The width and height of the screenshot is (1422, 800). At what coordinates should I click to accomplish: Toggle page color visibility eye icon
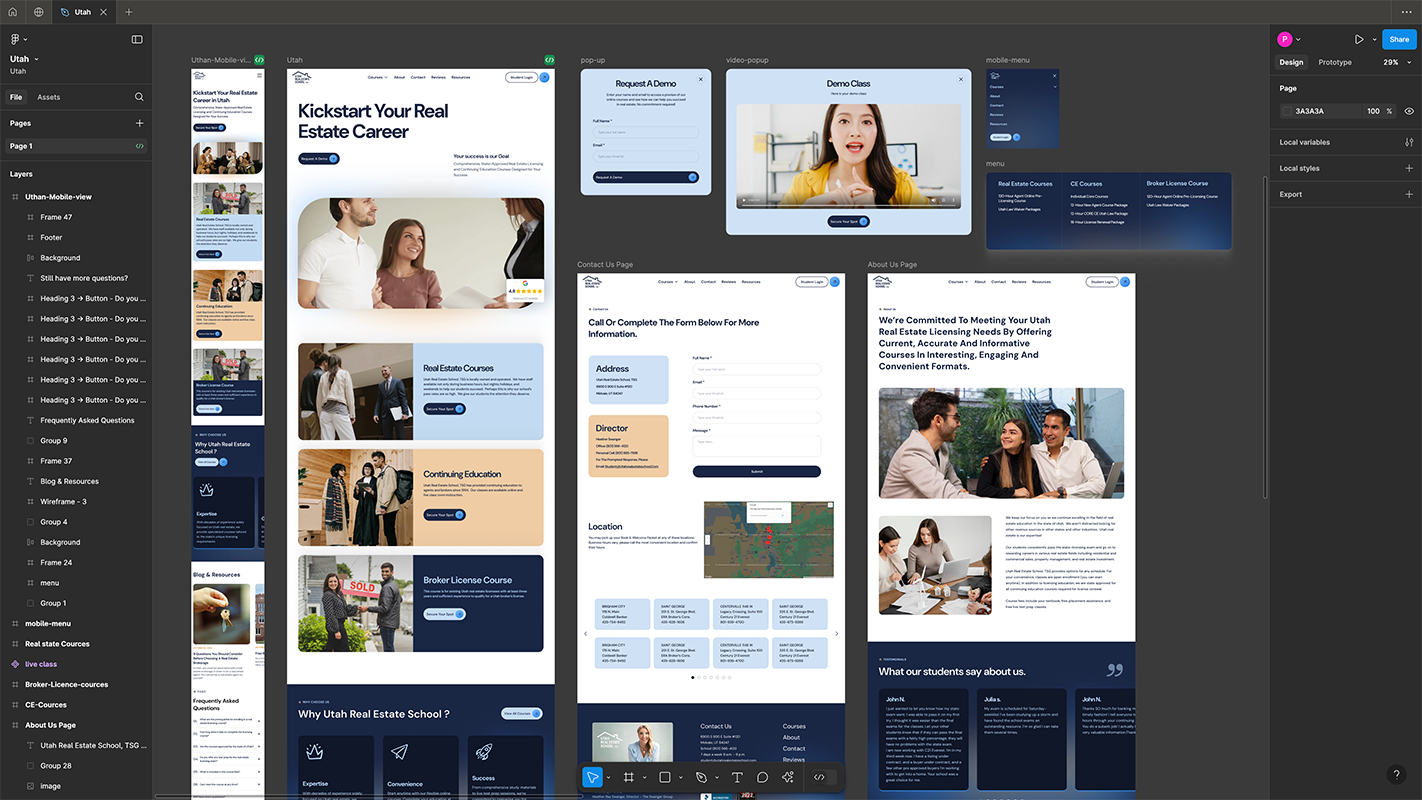(x=1409, y=111)
